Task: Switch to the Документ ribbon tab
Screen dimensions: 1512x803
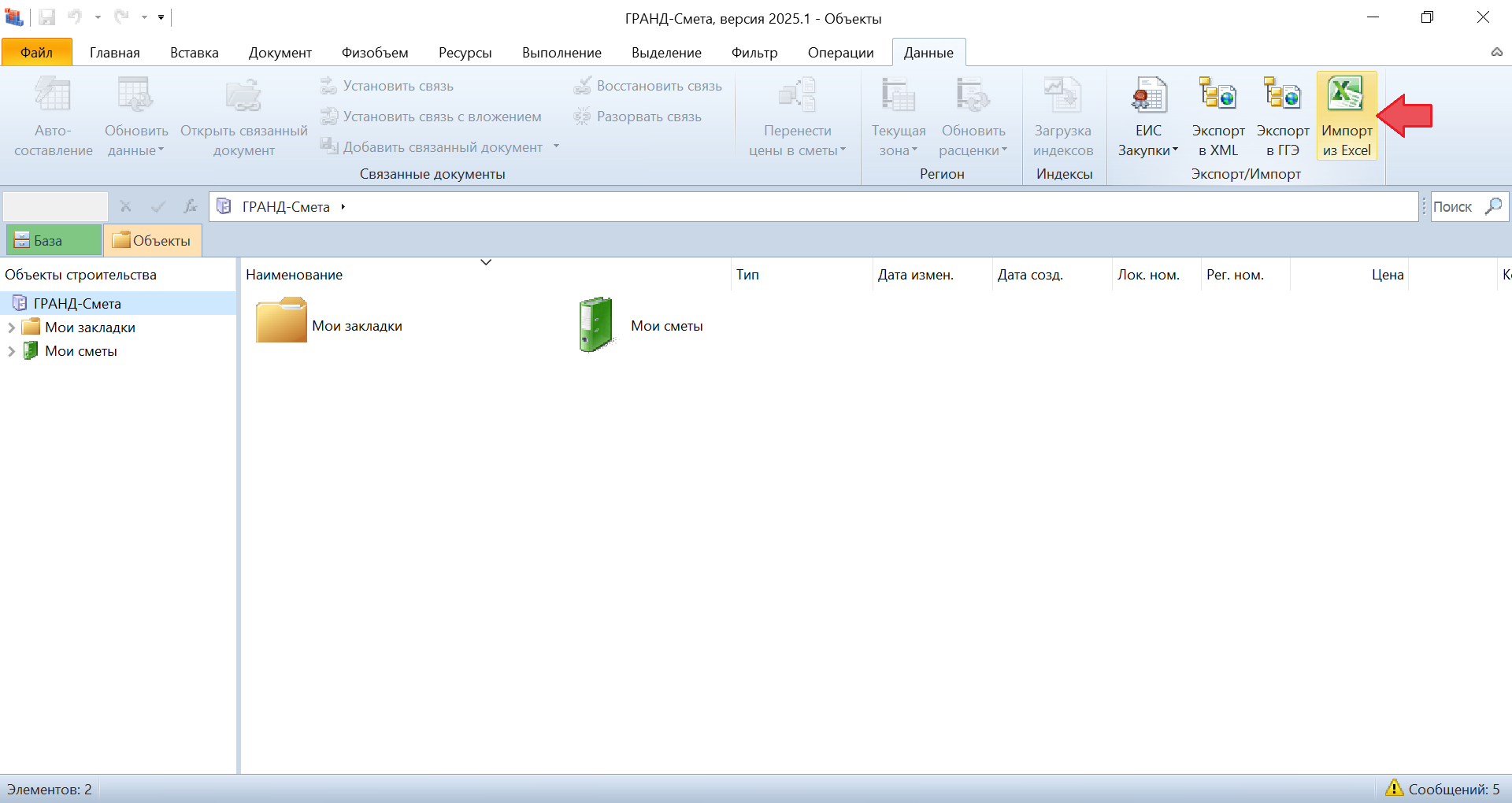Action: (280, 53)
